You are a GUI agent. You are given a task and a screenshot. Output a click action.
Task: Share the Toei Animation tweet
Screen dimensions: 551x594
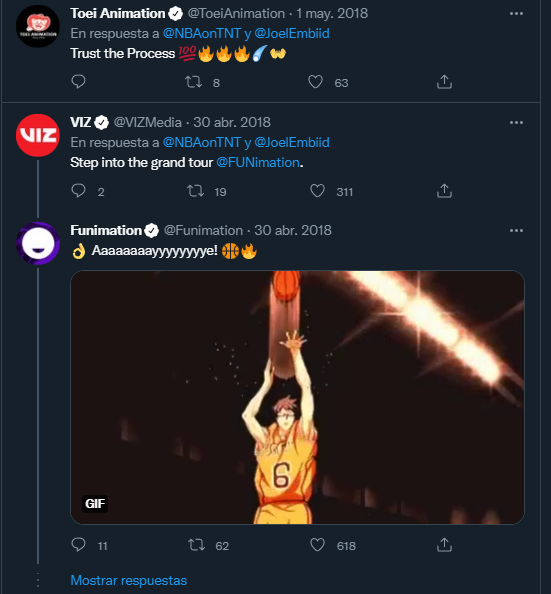pos(444,82)
